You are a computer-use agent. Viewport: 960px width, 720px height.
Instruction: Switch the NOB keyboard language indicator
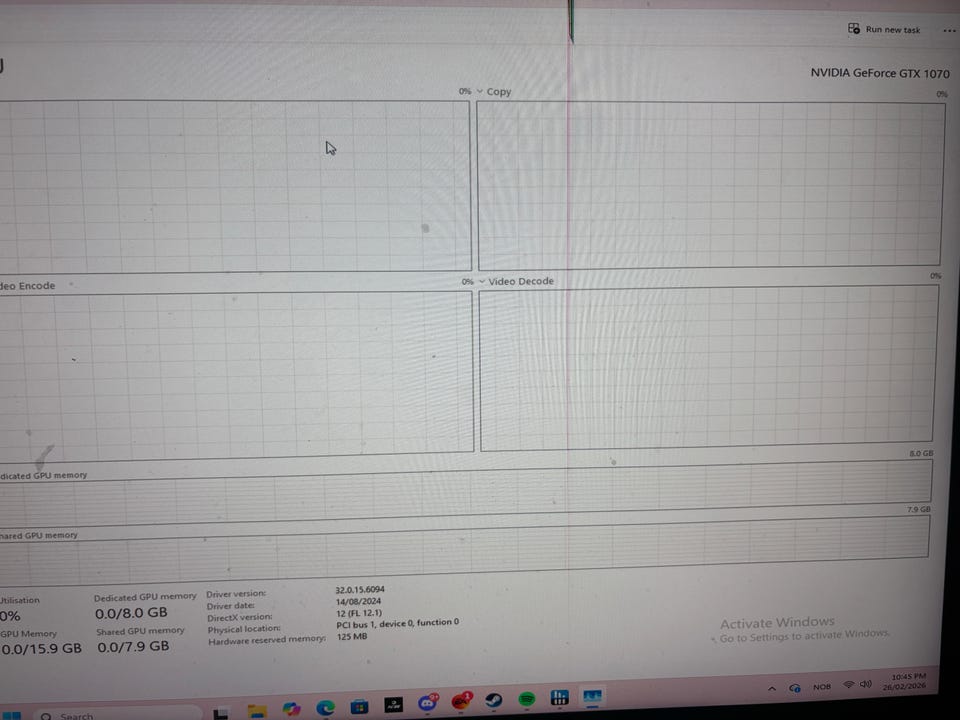pos(822,687)
